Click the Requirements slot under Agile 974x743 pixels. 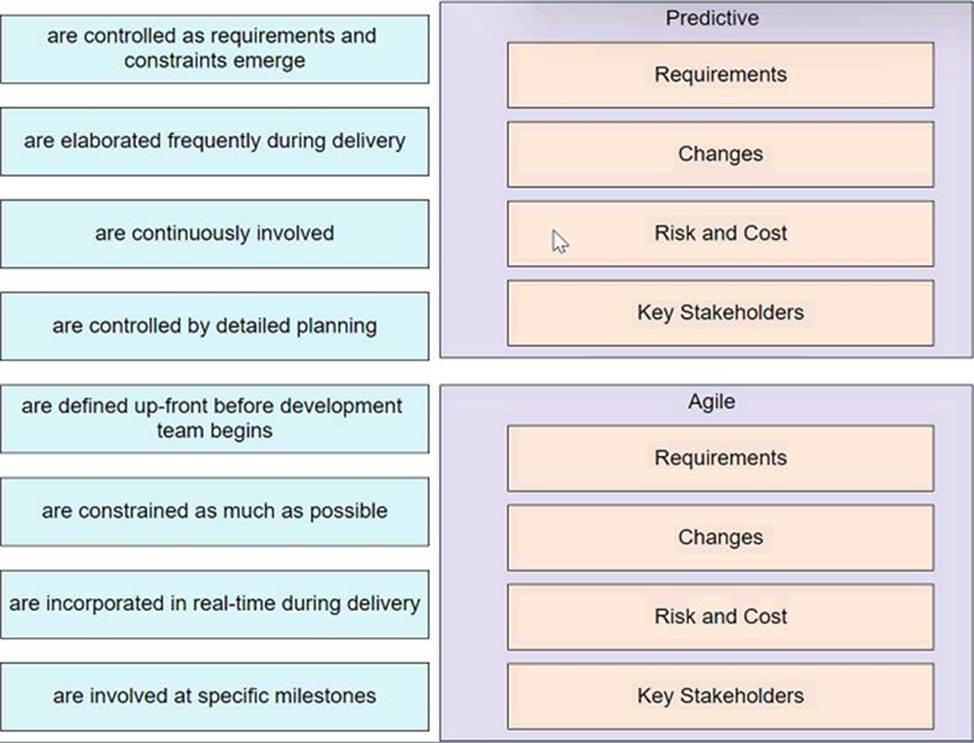pyautogui.click(x=720, y=458)
